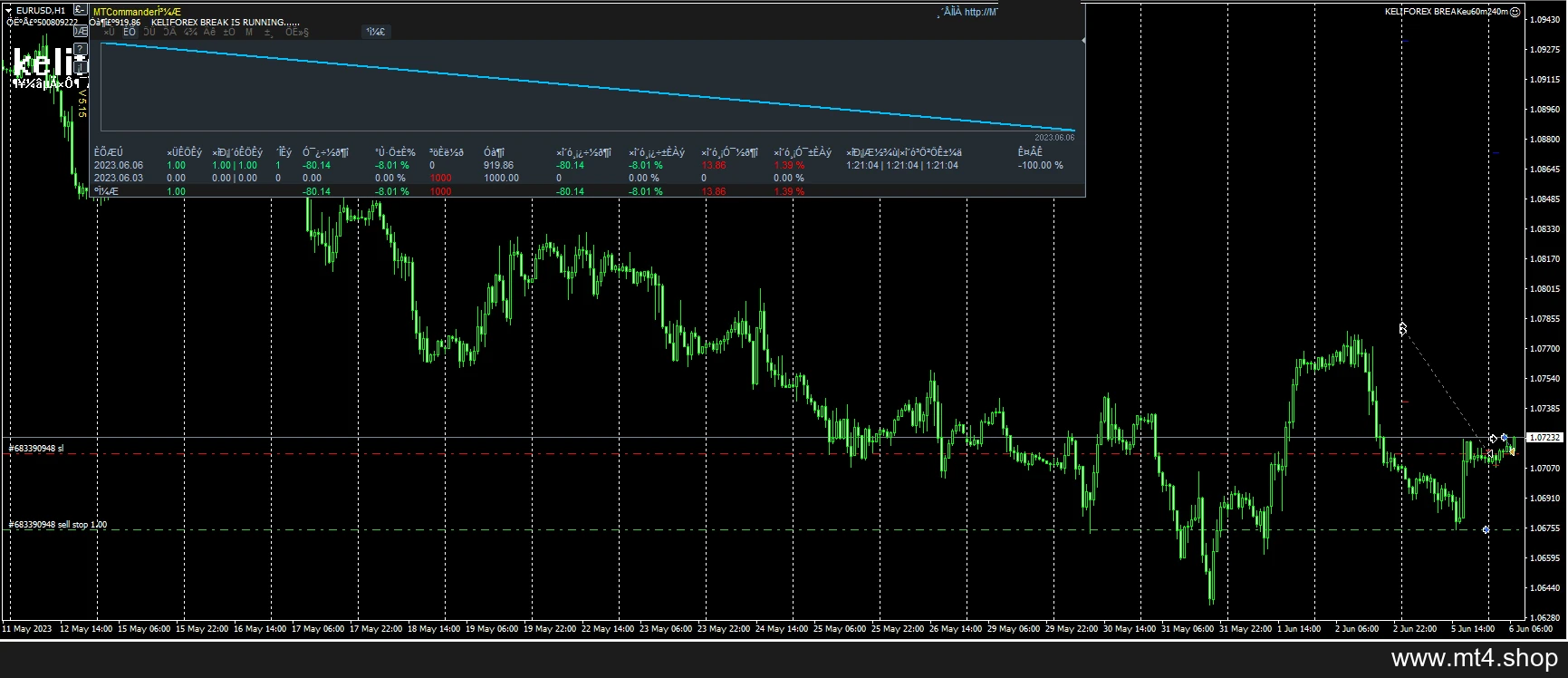
Task: Click the 1.00 | 1.00 table cell
Action: coord(235,165)
